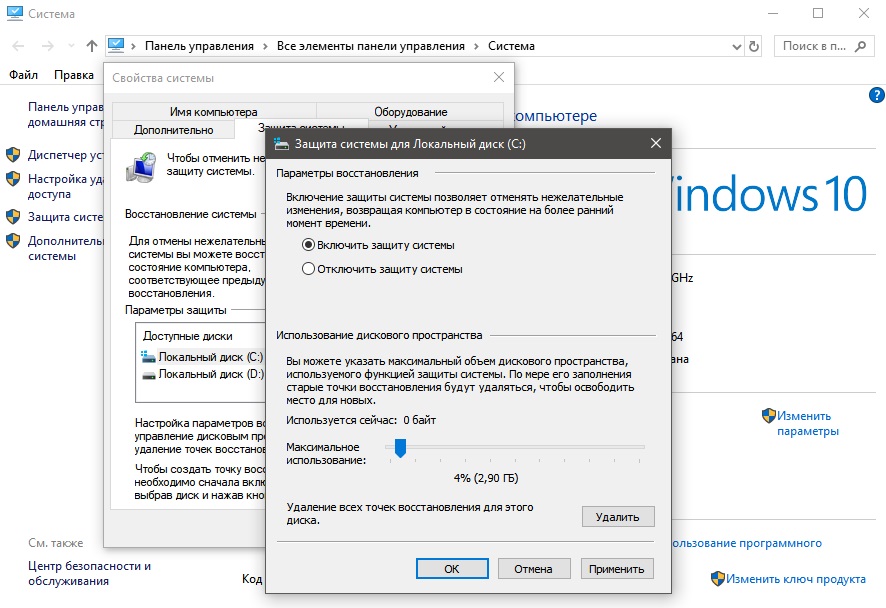Viewport: 886px width, 608px height.
Task: Maximize the 'Система' window
Action: click(x=818, y=13)
